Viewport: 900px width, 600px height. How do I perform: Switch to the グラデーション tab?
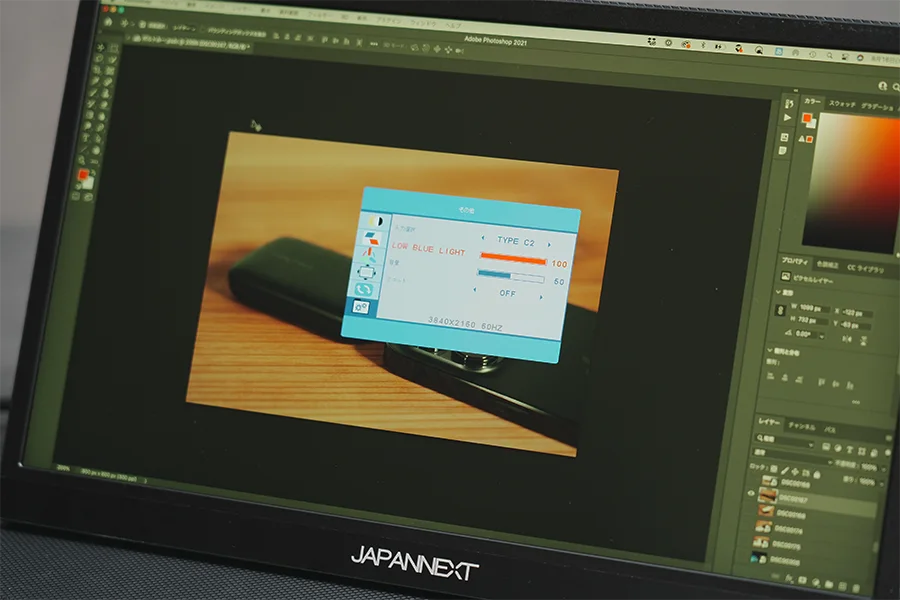click(877, 107)
